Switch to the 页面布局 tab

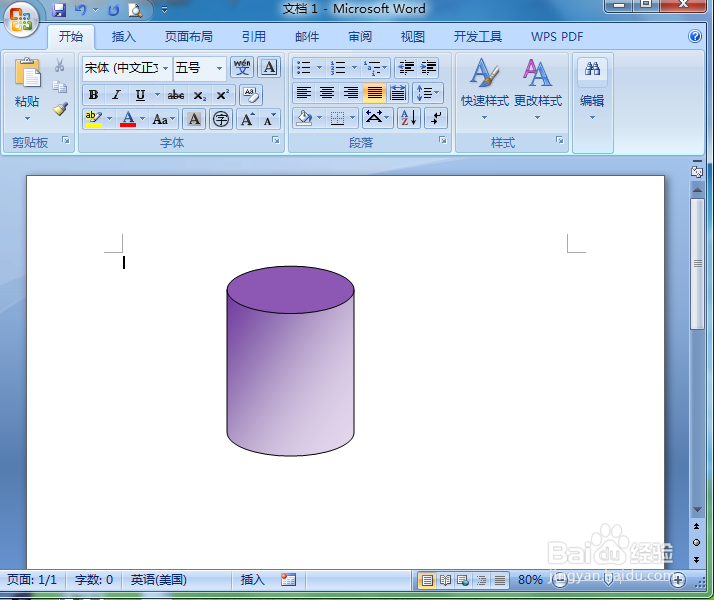click(x=189, y=36)
